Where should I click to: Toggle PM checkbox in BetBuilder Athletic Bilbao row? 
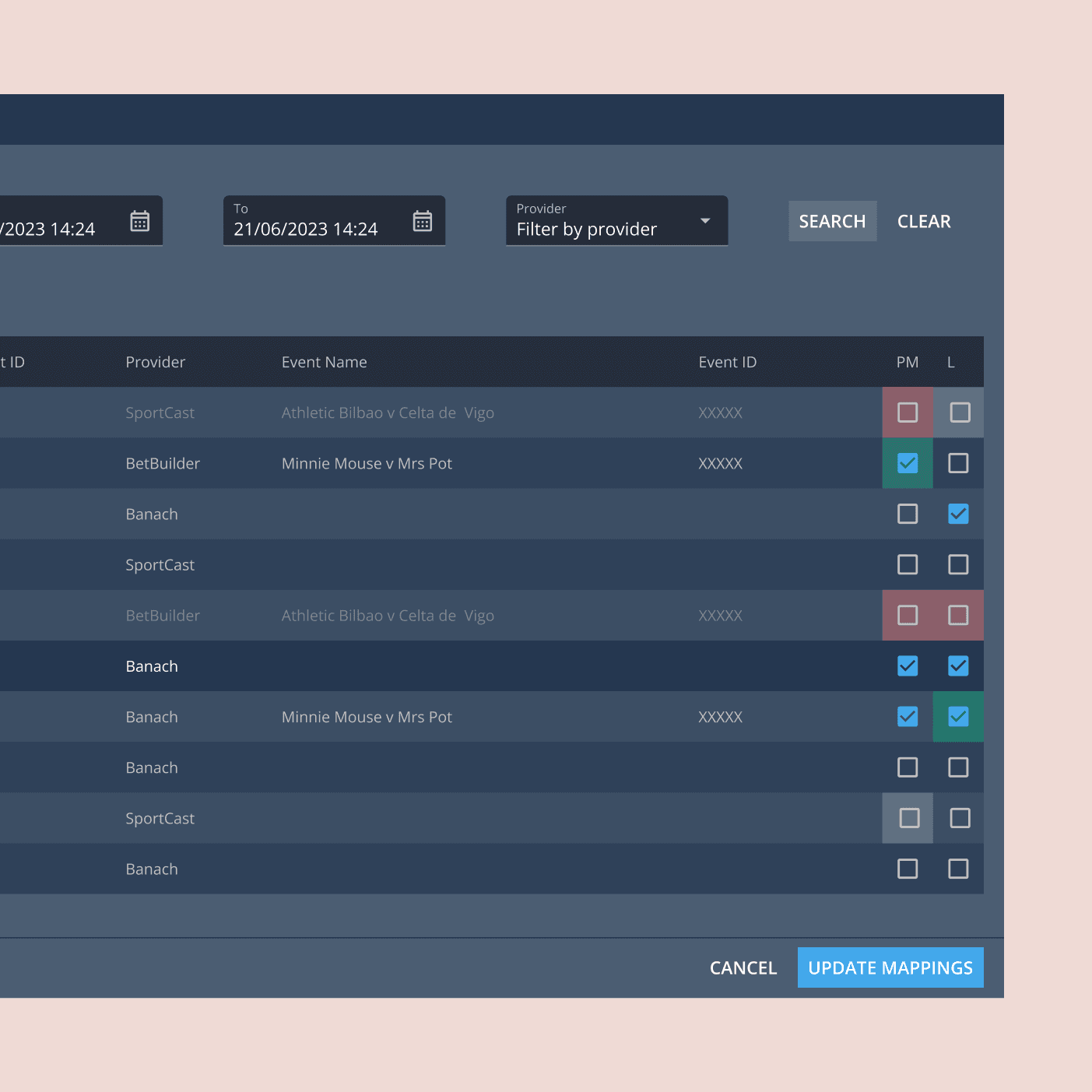pyautogui.click(x=908, y=615)
